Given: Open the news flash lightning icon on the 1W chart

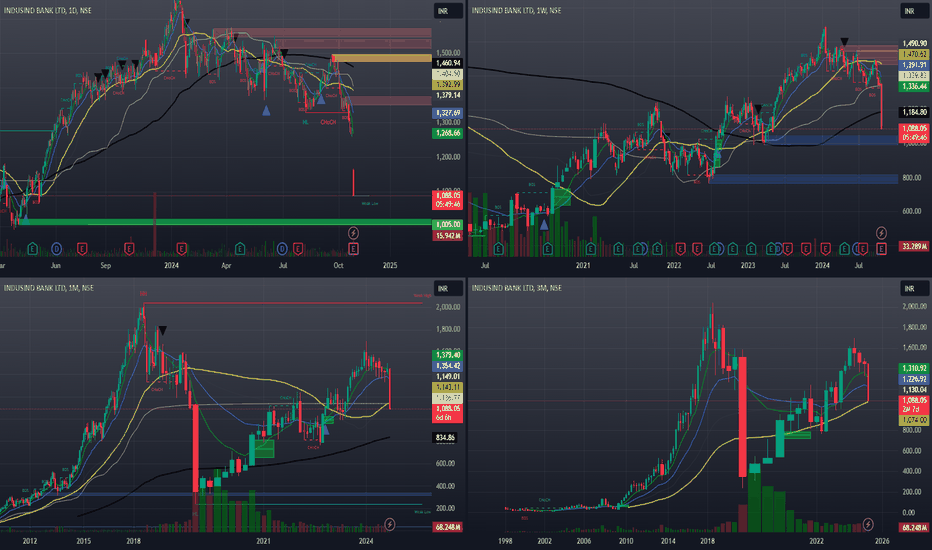Looking at the screenshot, I should point(881,232).
